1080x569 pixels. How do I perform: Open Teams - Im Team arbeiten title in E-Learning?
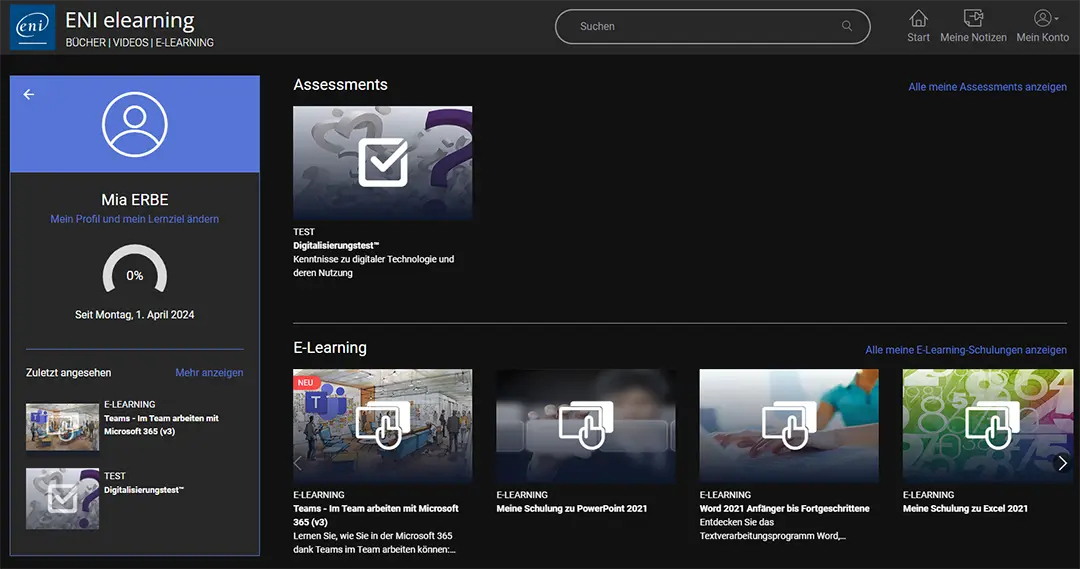(x=376, y=515)
